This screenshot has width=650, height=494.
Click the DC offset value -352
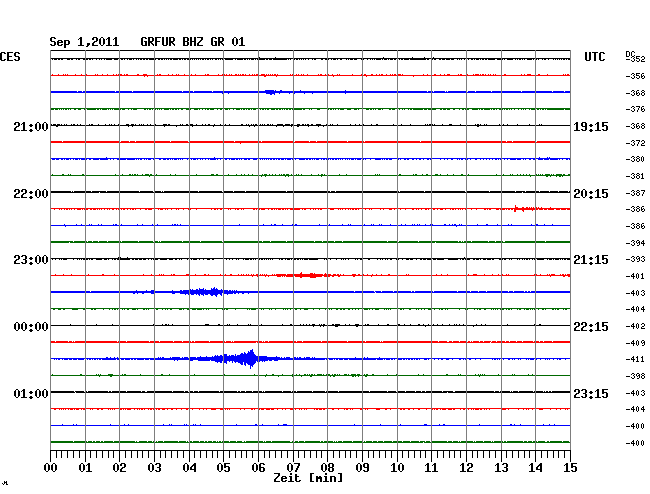(635, 59)
